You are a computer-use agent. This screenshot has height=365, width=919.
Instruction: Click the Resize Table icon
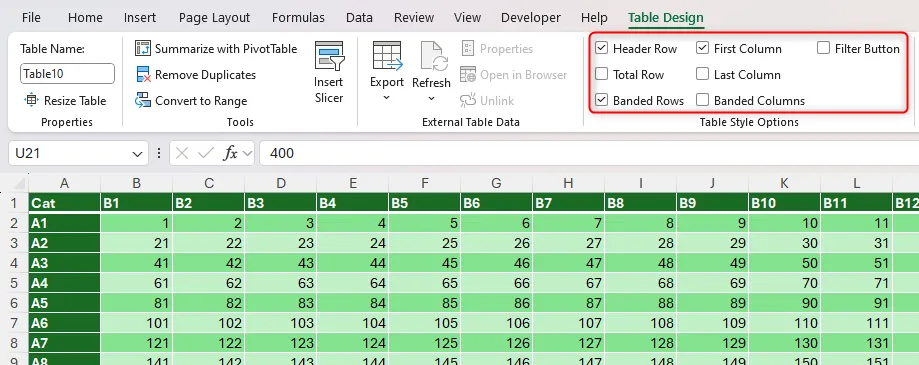[31, 100]
